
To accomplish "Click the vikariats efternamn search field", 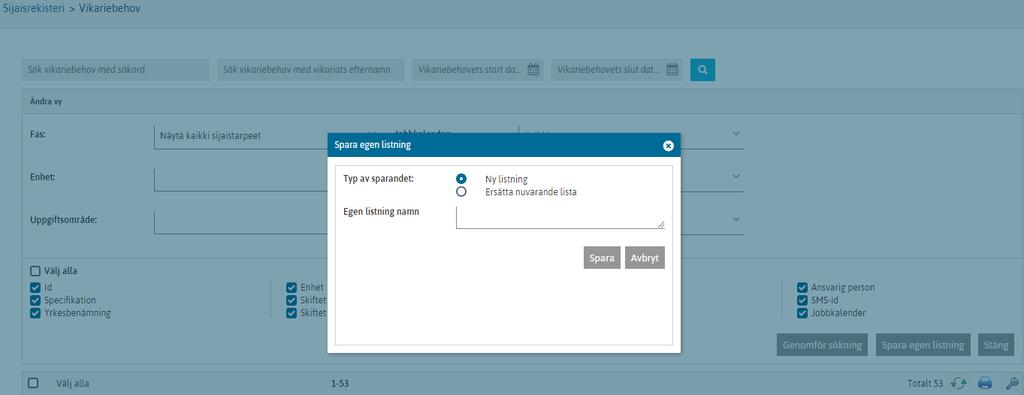I will point(311,70).
